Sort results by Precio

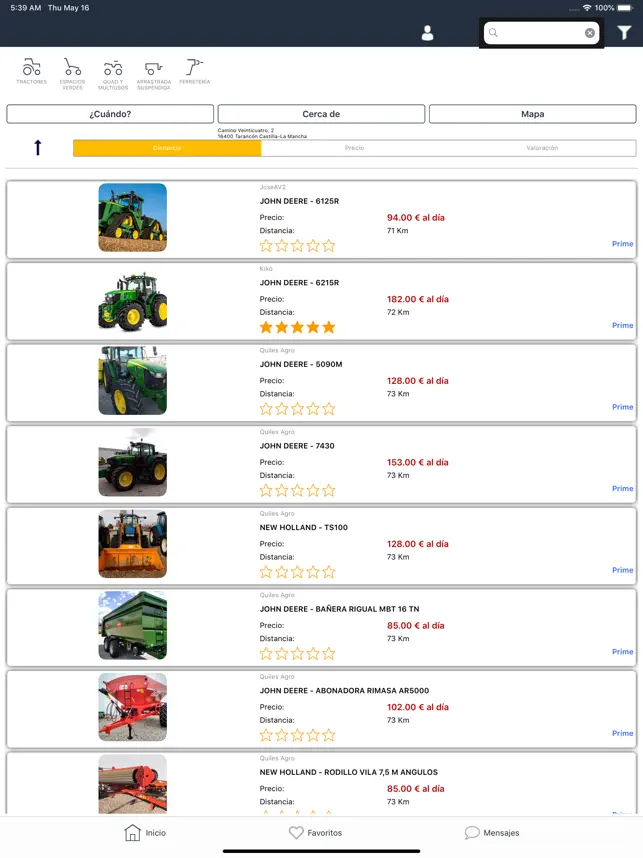355,148
